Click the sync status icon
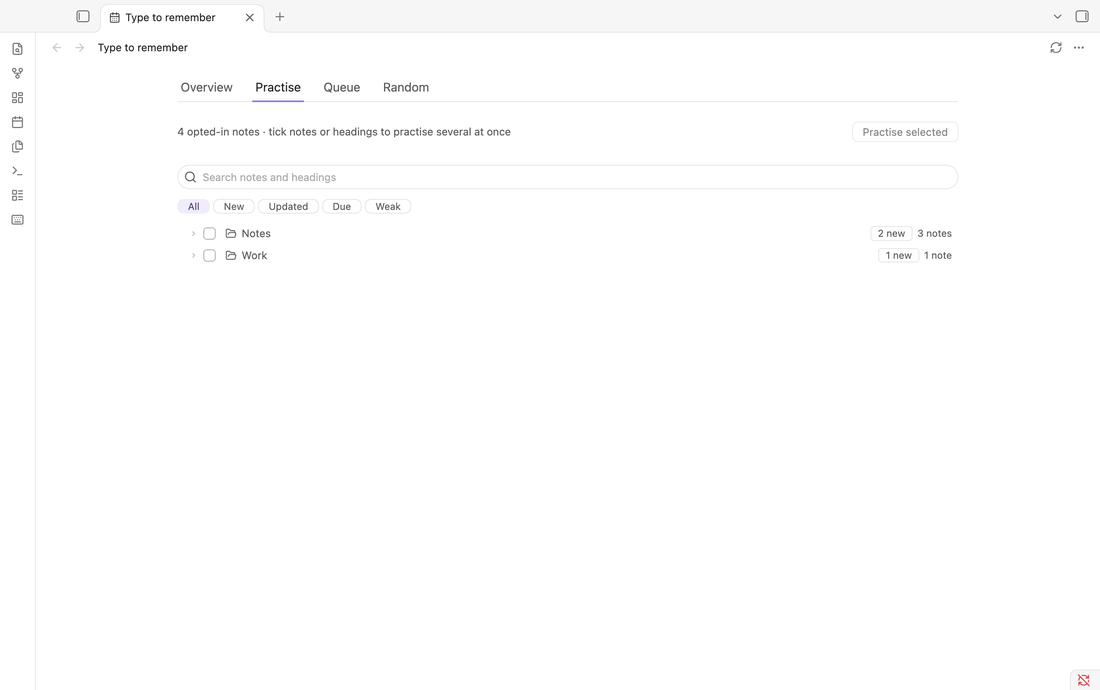This screenshot has width=1100, height=690. [1084, 680]
